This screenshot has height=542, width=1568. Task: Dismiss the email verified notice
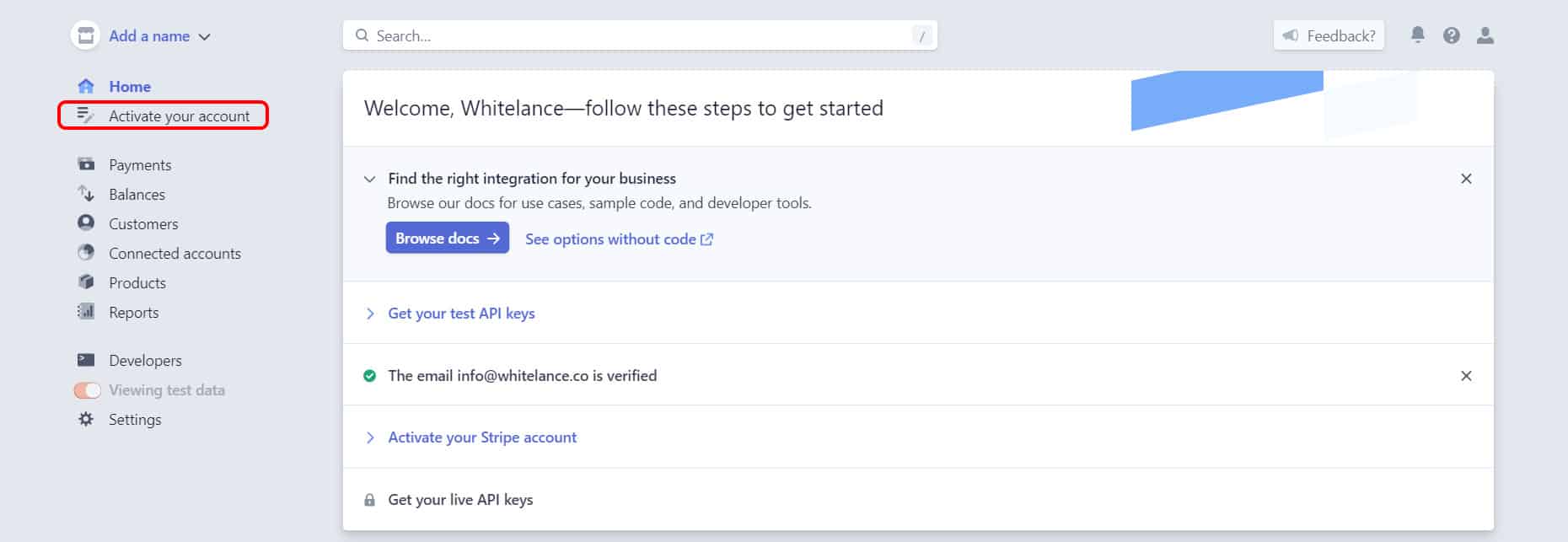[x=1466, y=376]
